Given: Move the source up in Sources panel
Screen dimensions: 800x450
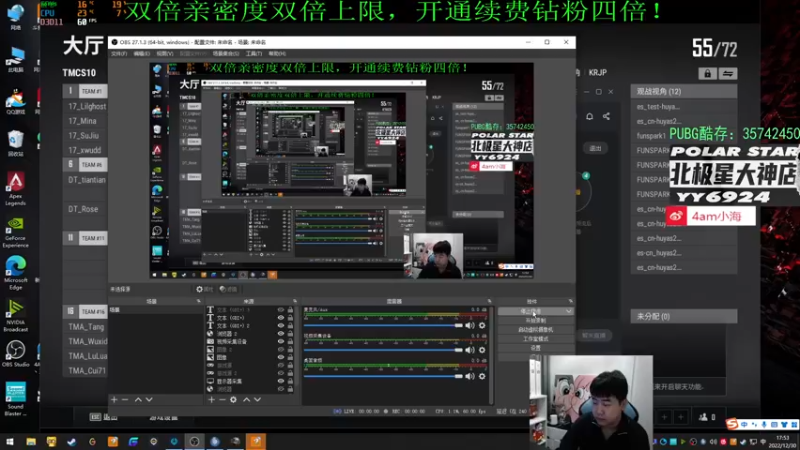Looking at the screenshot, I should coord(246,399).
